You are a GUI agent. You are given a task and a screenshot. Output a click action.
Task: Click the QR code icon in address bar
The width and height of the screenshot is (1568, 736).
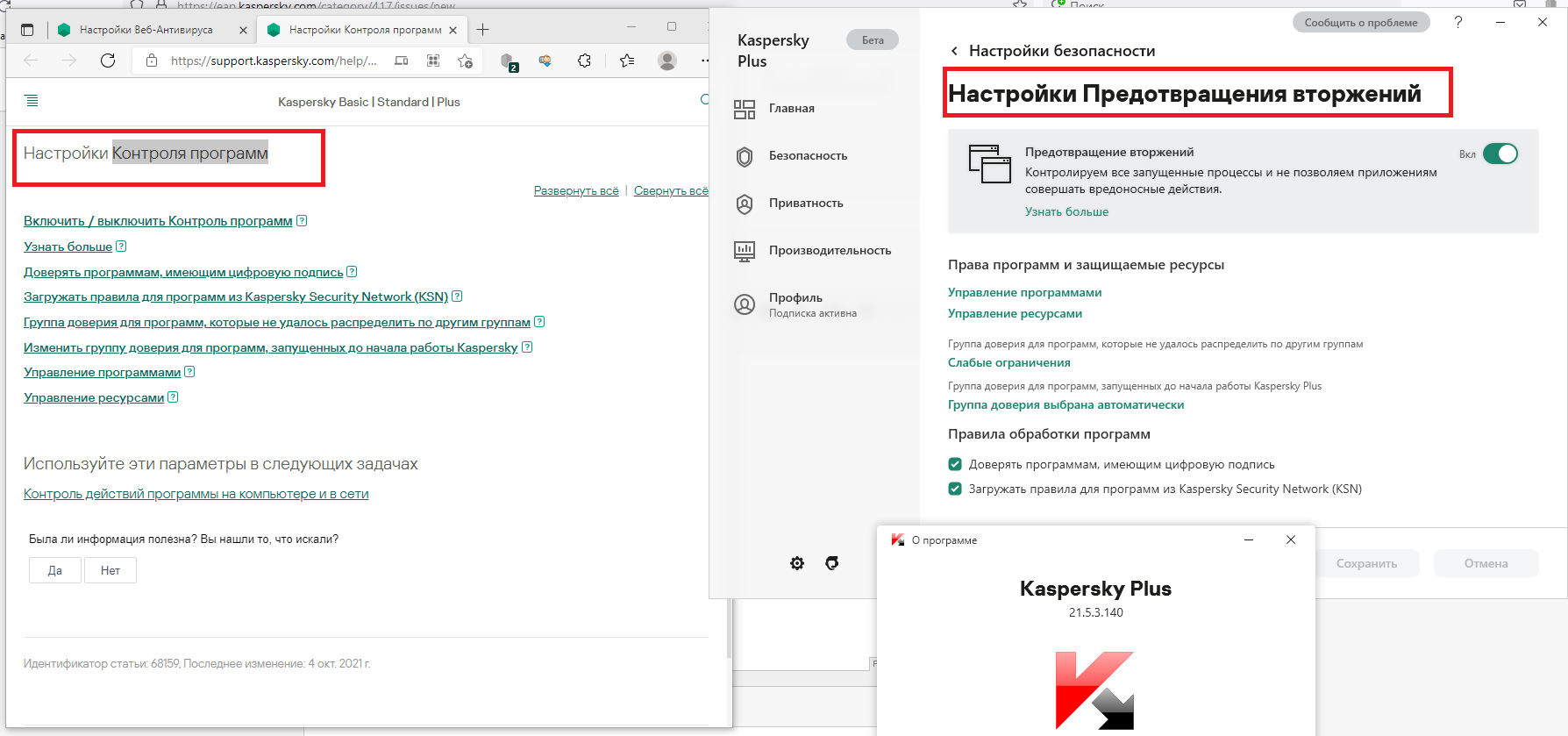433,61
